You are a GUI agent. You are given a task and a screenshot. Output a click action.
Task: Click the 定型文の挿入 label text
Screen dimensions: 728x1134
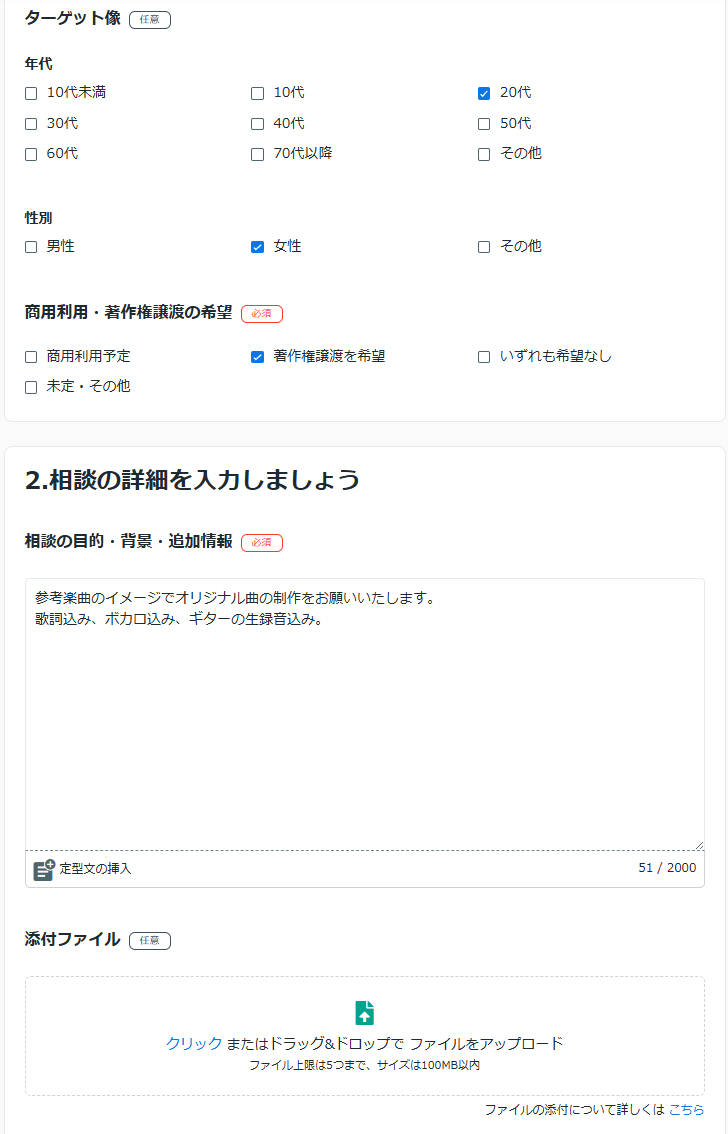95,869
